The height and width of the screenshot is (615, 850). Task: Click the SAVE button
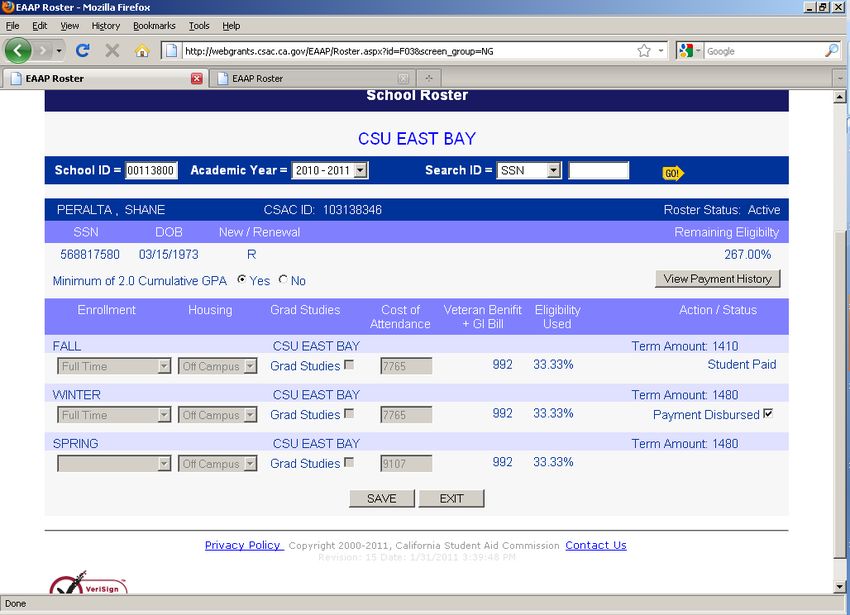pos(382,498)
